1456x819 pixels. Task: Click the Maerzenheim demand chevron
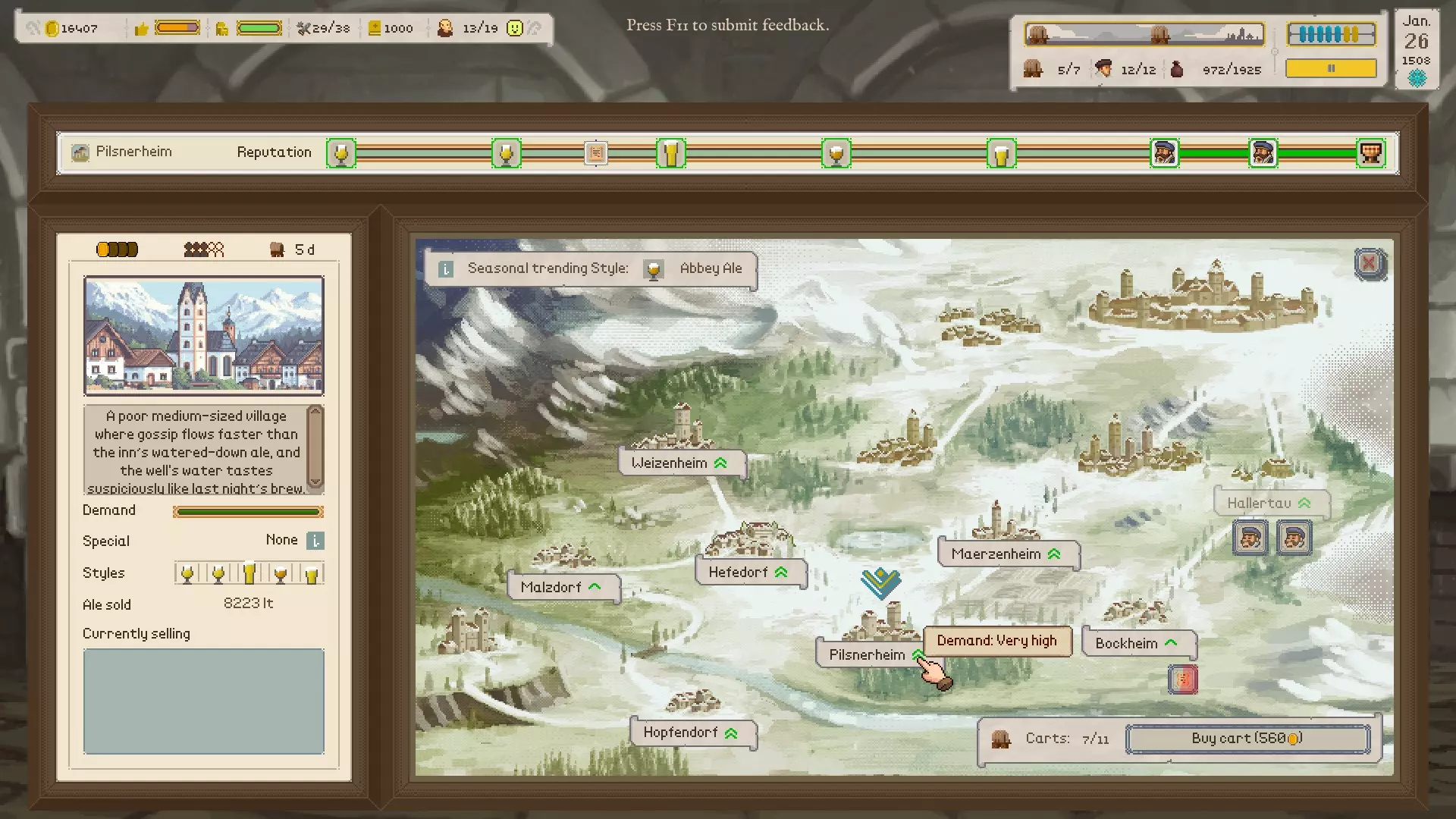click(x=1054, y=554)
